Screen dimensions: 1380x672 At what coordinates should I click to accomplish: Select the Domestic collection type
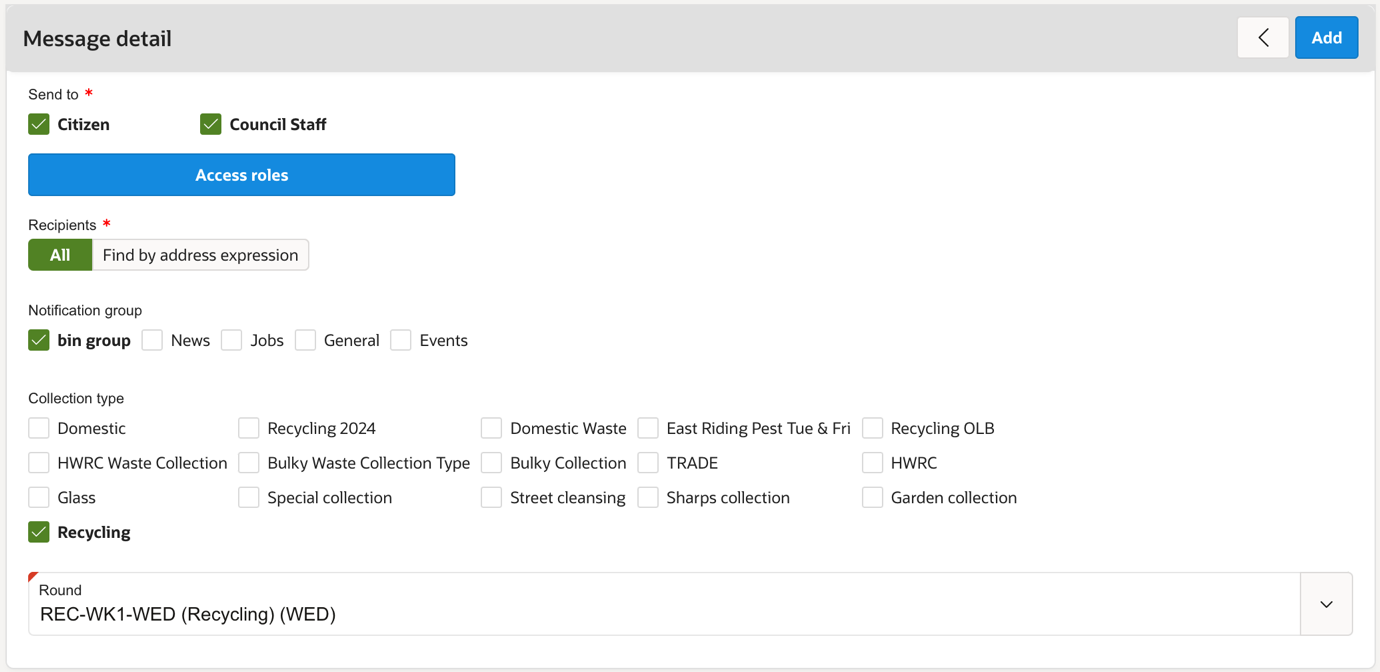click(39, 428)
